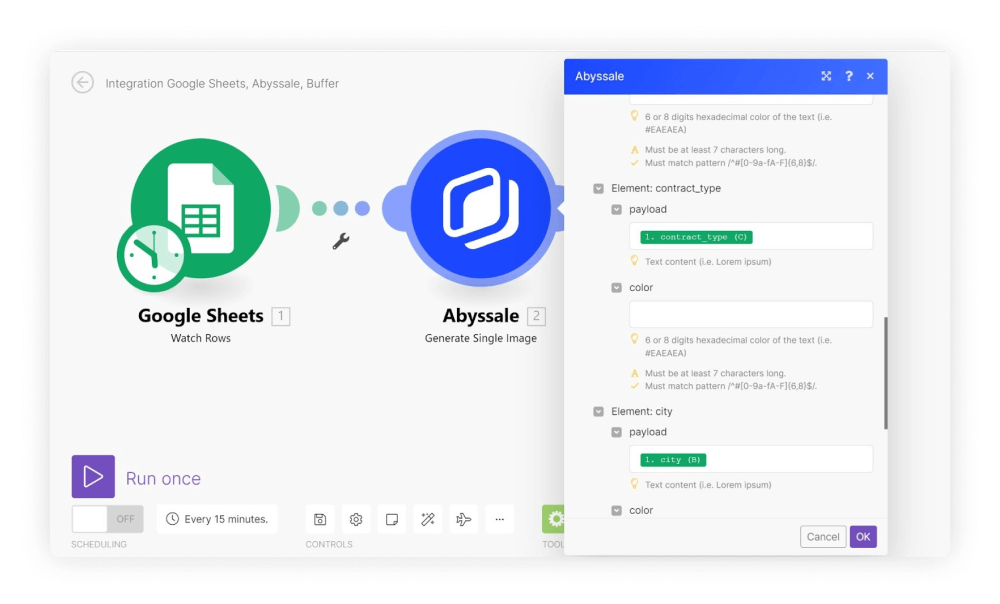1000x604 pixels.
Task: Open help in the Abyssale dialog
Action: point(849,76)
